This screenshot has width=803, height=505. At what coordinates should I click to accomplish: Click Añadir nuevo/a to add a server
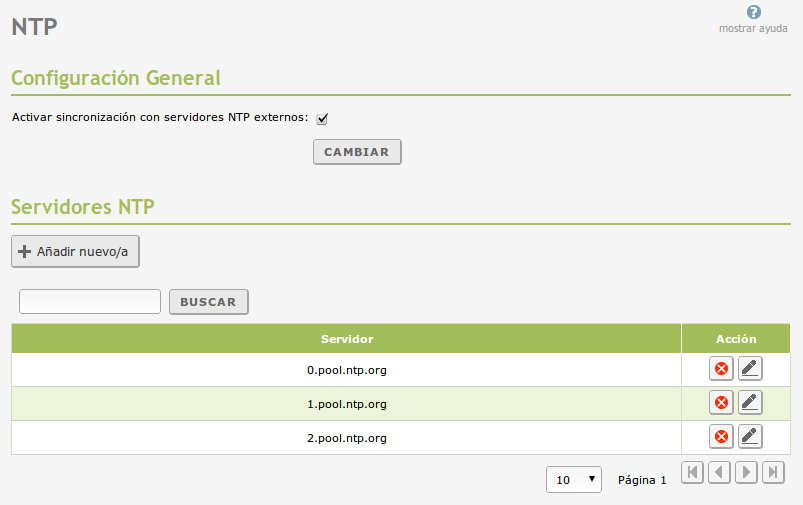(75, 252)
